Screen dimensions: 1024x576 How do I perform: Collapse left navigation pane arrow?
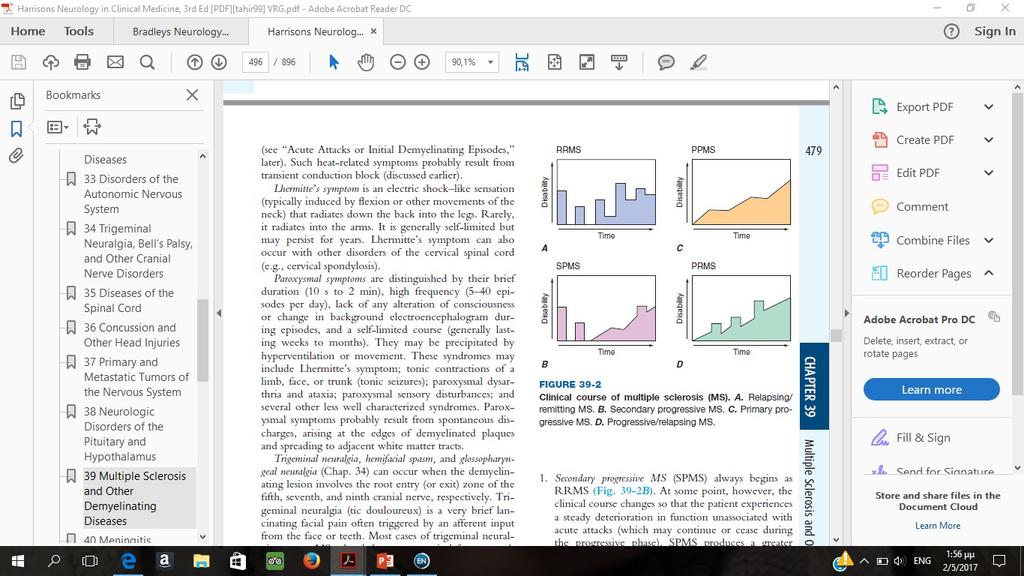pos(219,313)
